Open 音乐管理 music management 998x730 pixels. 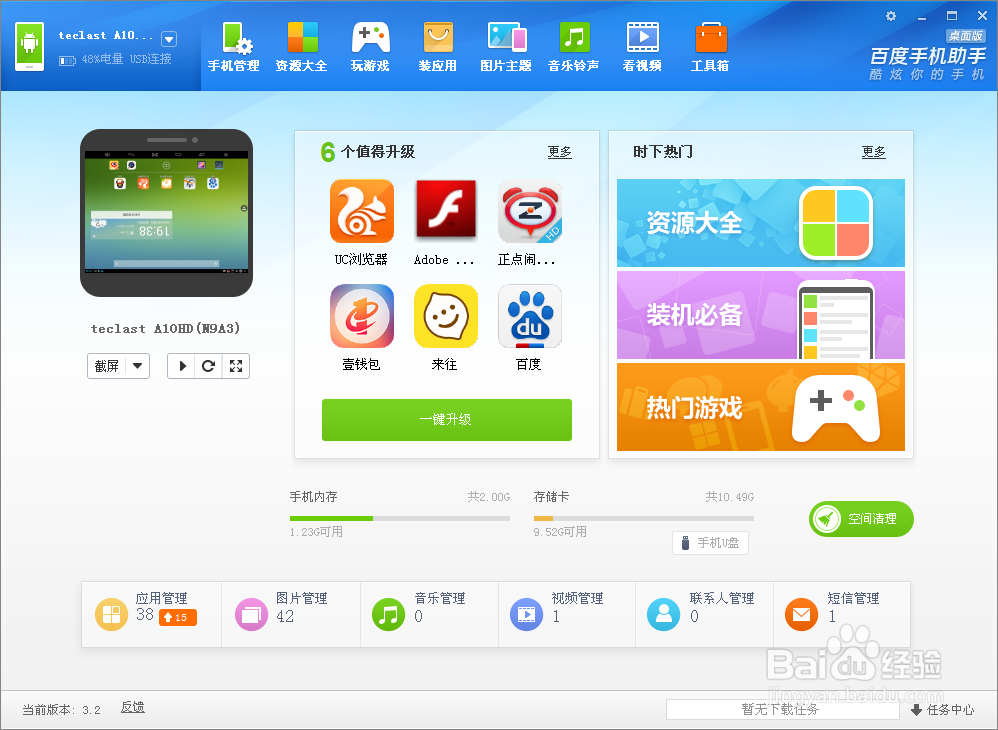[x=430, y=614]
